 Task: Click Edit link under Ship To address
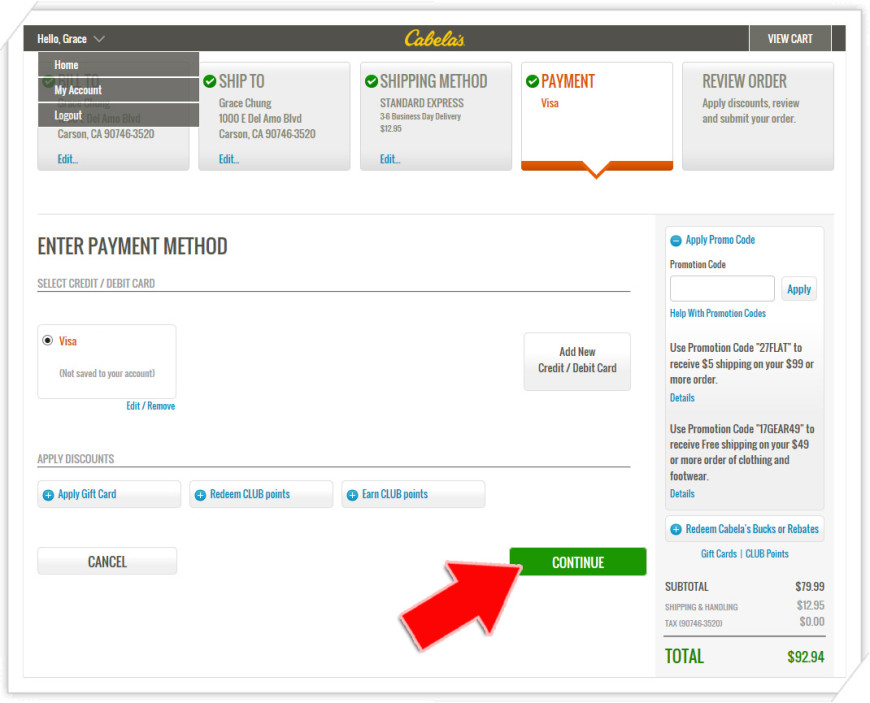(229, 159)
